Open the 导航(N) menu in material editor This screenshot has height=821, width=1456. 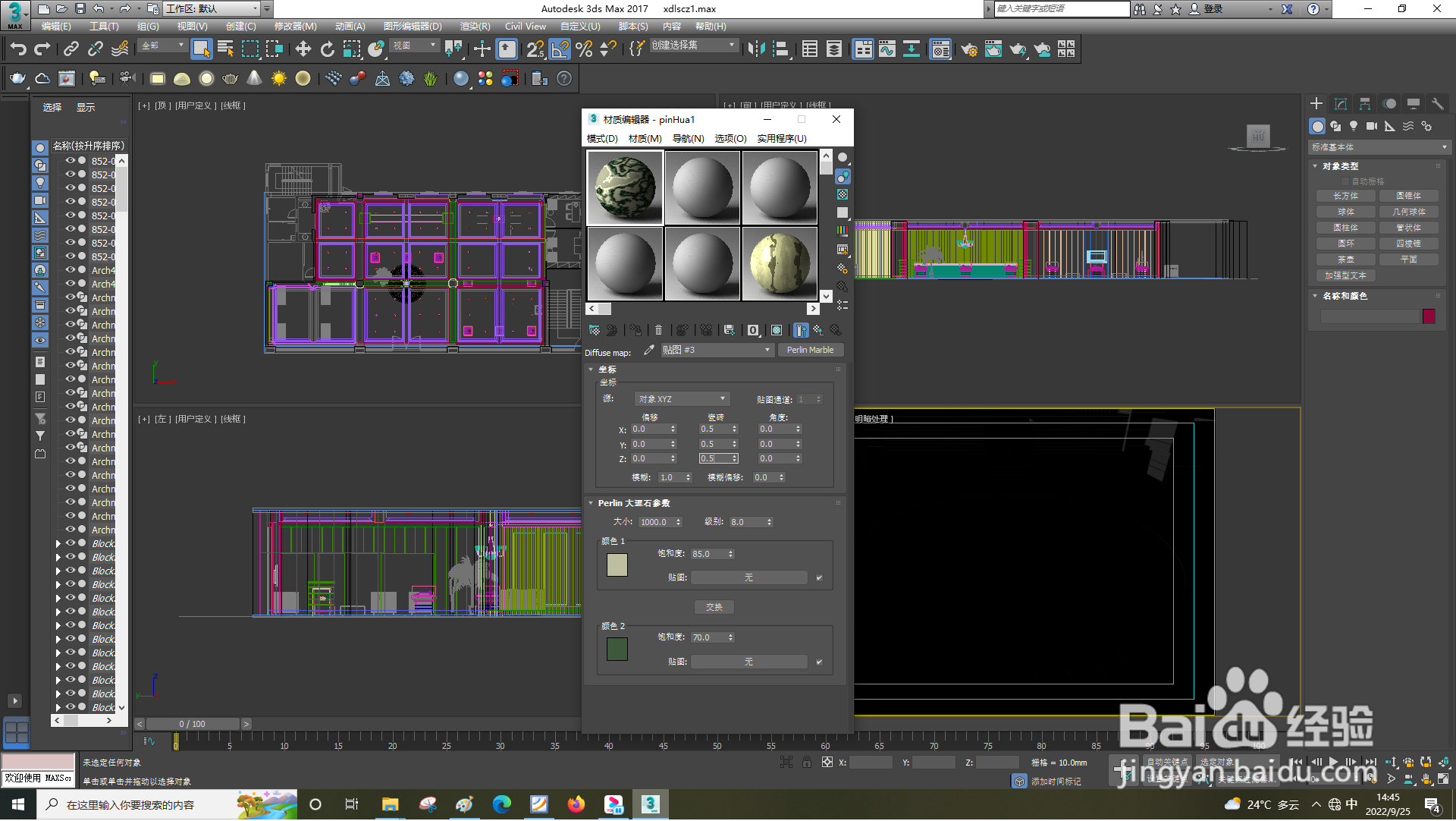point(688,138)
